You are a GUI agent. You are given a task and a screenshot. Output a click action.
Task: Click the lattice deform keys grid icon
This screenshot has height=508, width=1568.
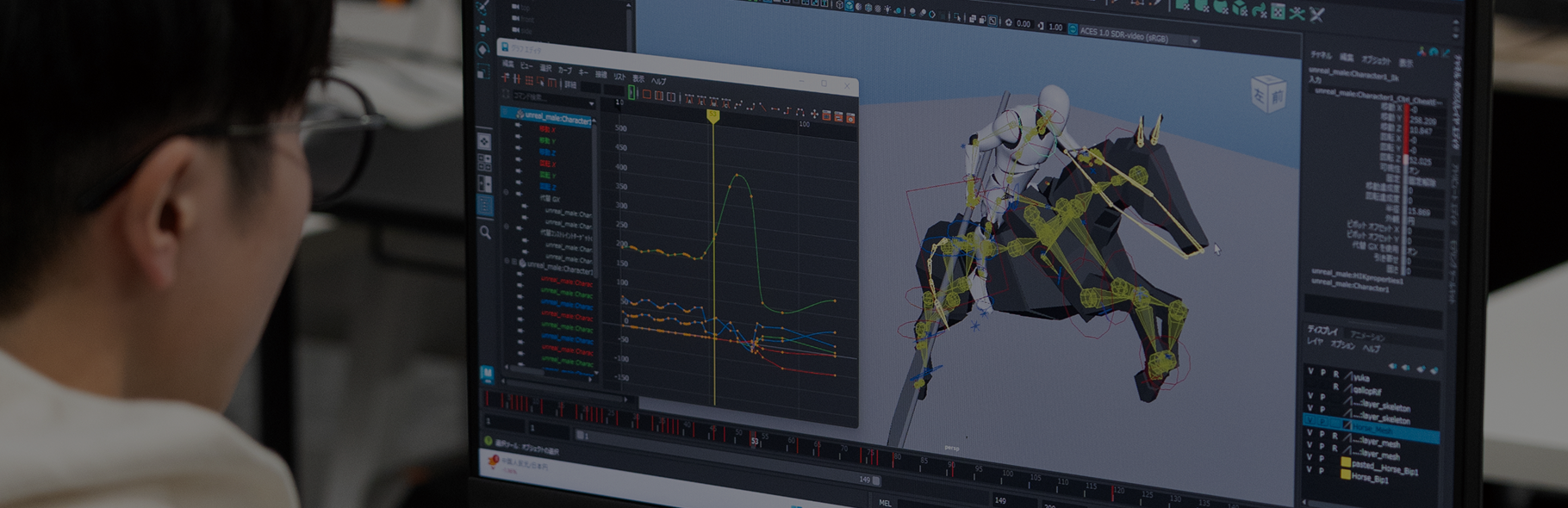(529, 80)
